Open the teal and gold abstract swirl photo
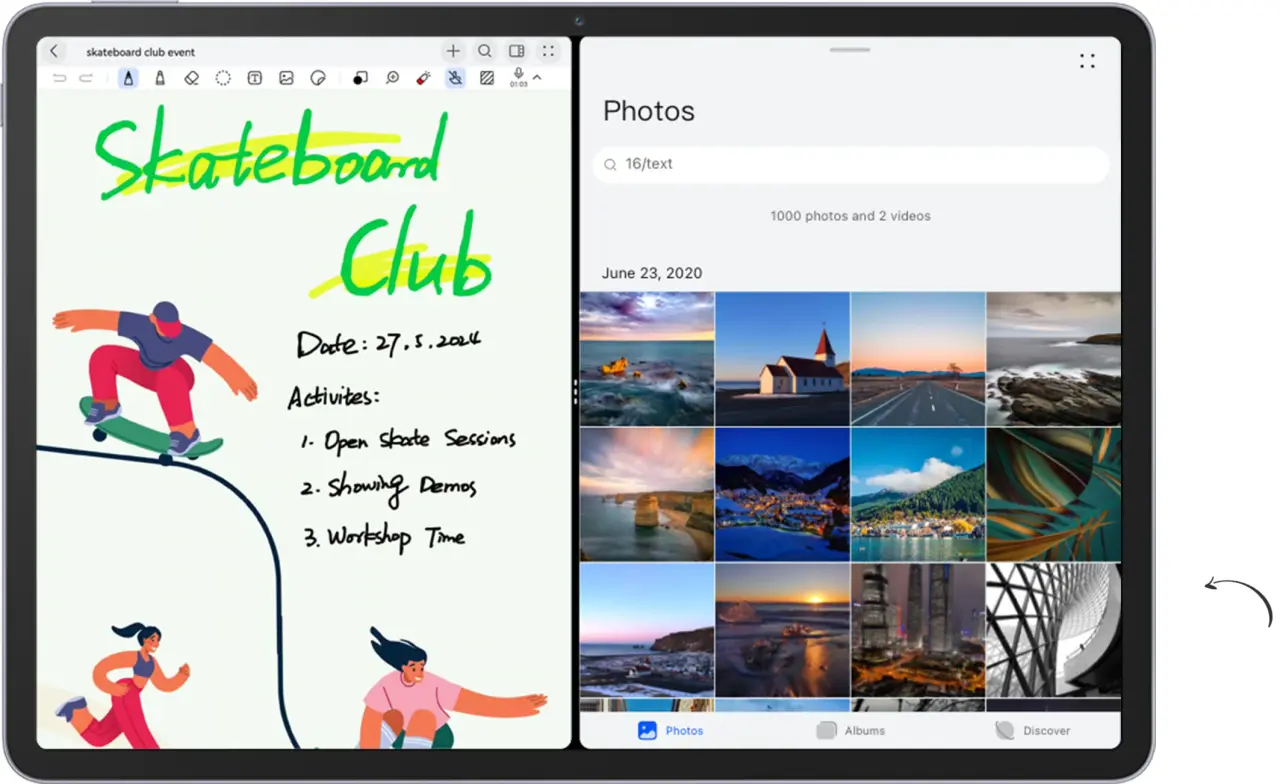The image size is (1280, 784). click(1054, 494)
